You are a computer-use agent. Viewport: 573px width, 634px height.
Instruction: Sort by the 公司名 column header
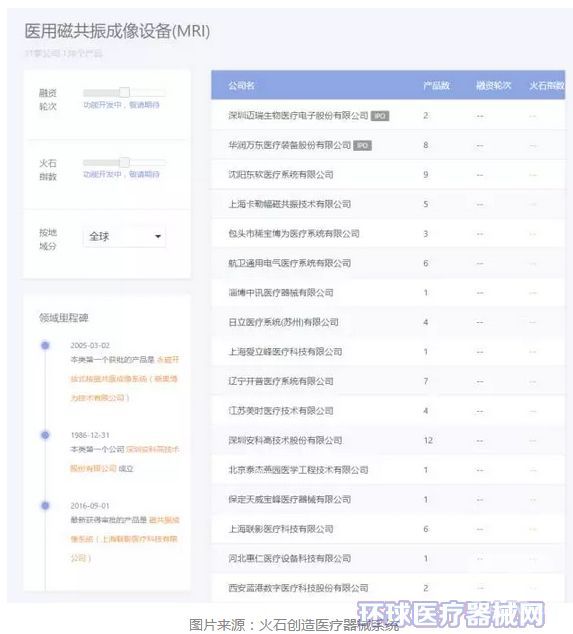pyautogui.click(x=241, y=85)
